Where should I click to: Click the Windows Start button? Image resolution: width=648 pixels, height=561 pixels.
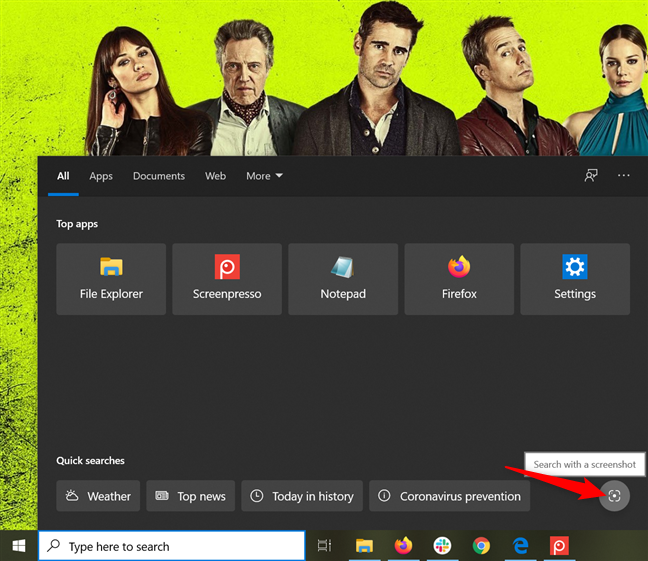pos(19,546)
